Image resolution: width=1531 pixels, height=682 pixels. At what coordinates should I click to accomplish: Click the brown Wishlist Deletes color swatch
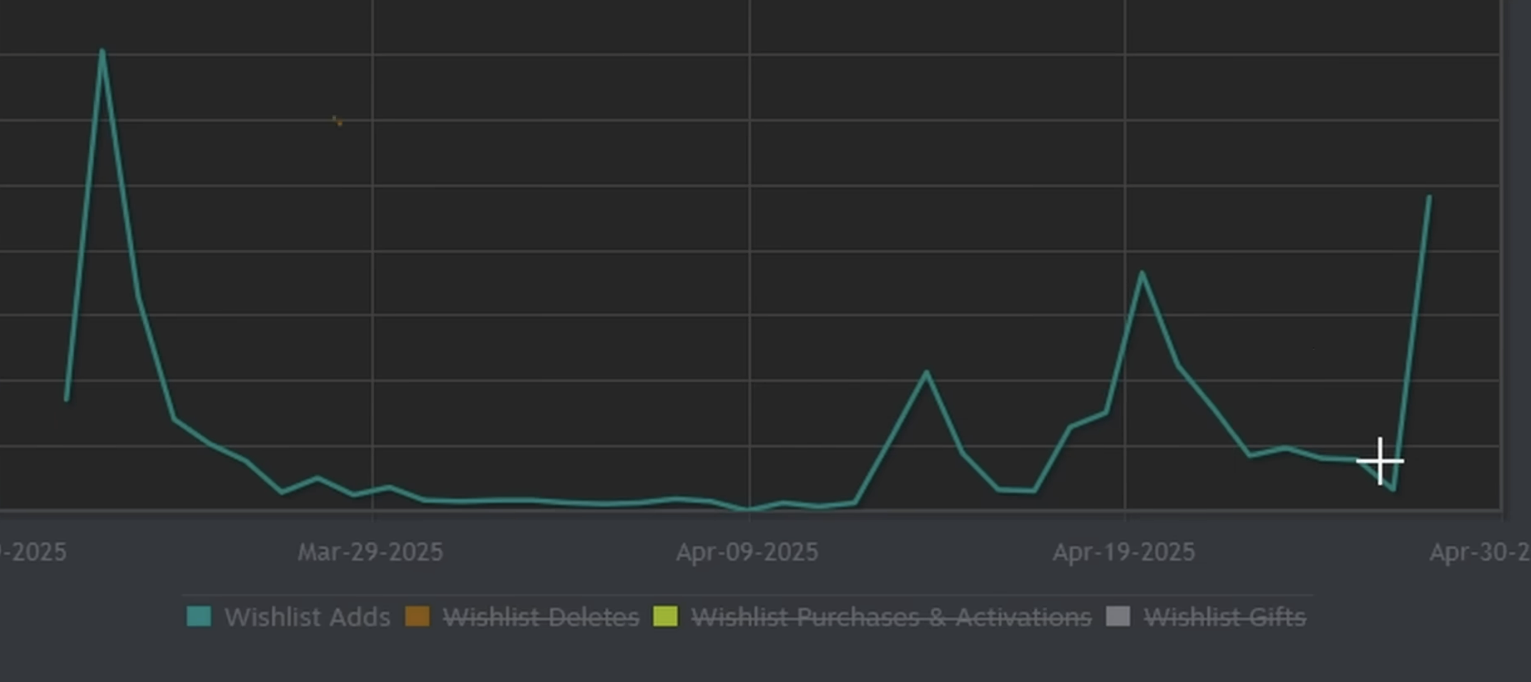417,617
